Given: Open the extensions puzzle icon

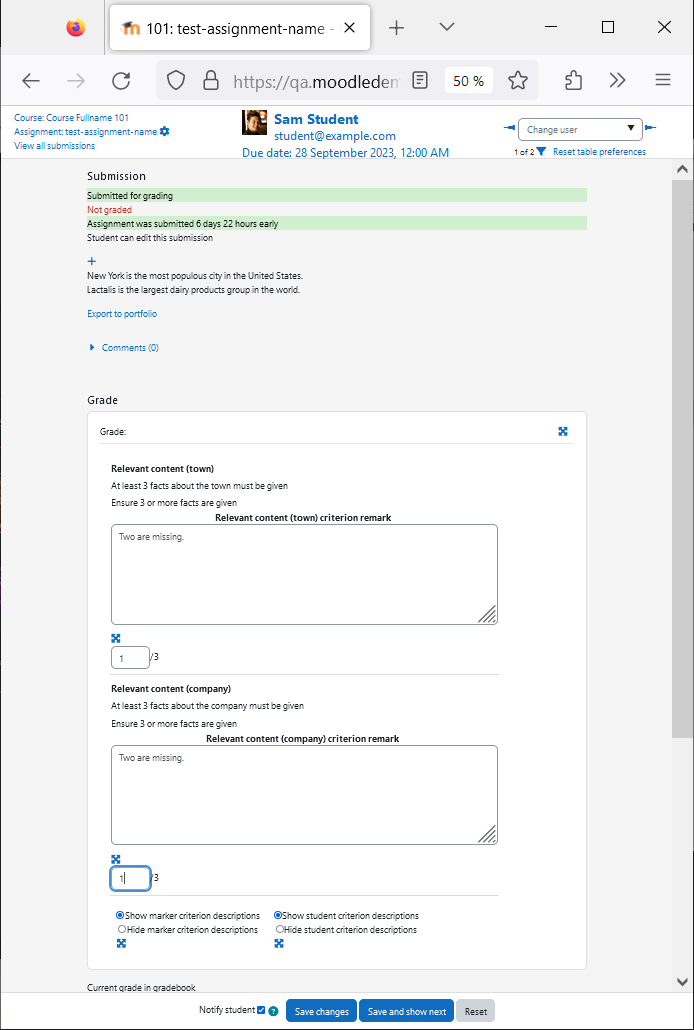Looking at the screenshot, I should click(574, 81).
